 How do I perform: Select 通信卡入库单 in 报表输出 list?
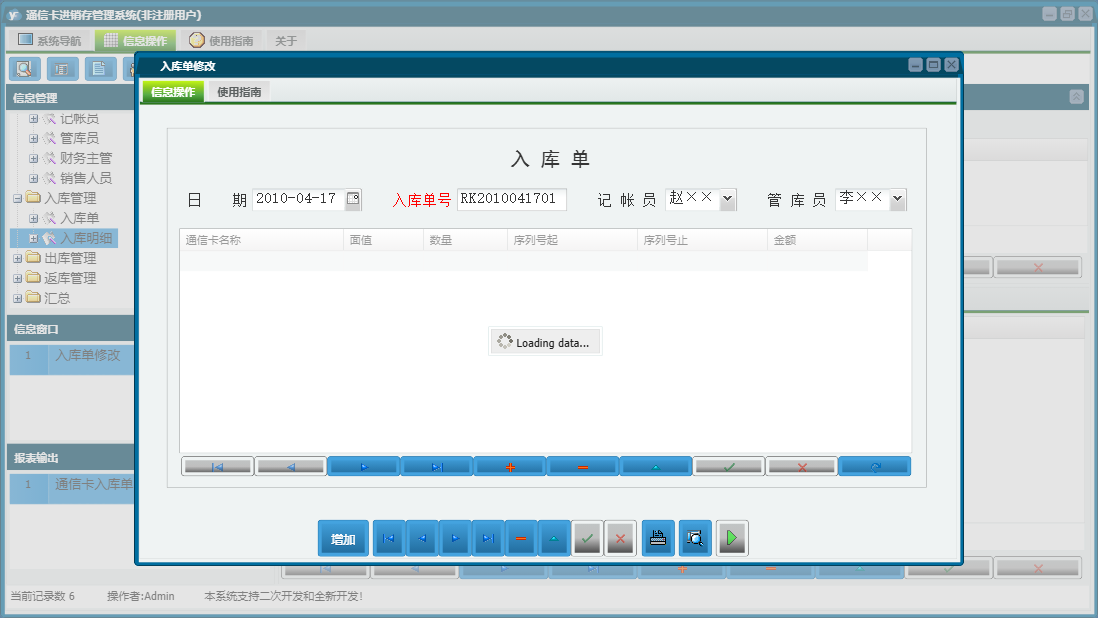tap(71, 488)
